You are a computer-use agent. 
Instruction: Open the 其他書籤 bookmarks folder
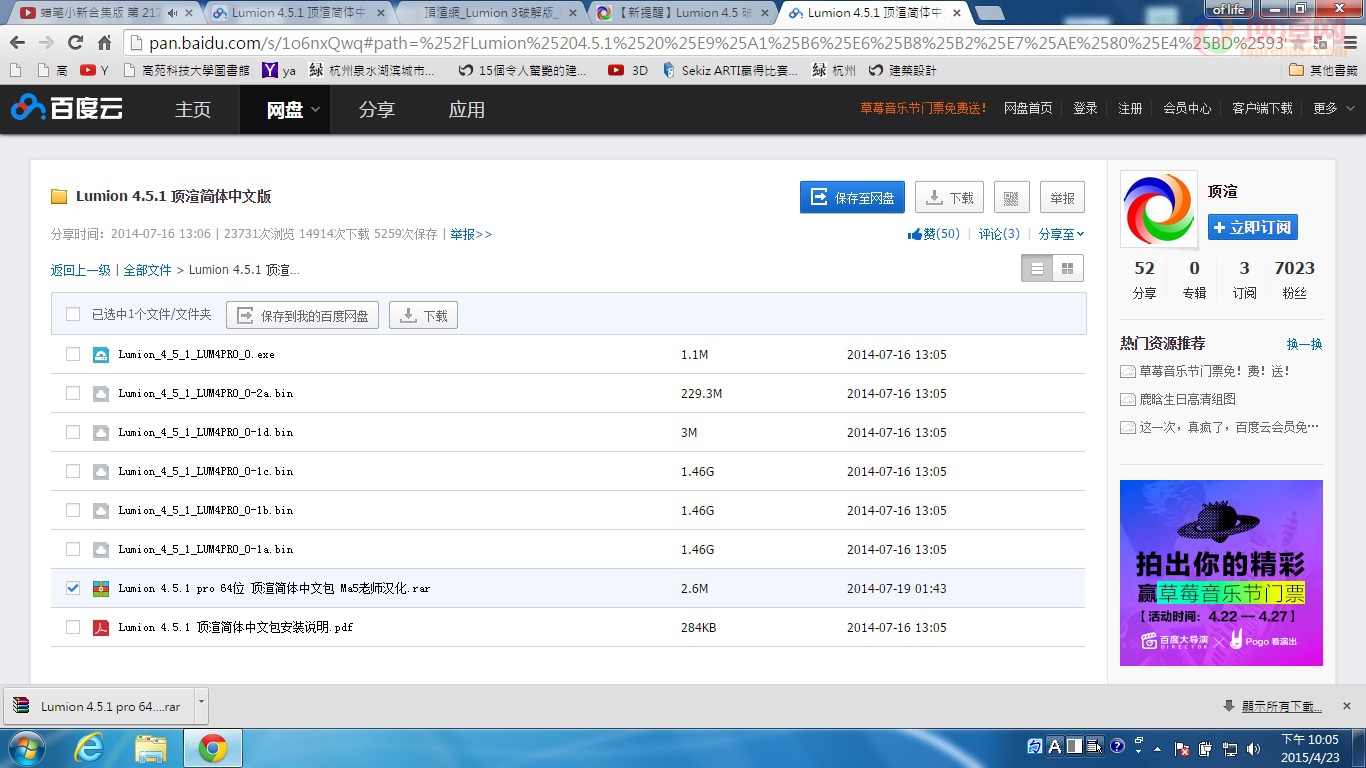1322,70
